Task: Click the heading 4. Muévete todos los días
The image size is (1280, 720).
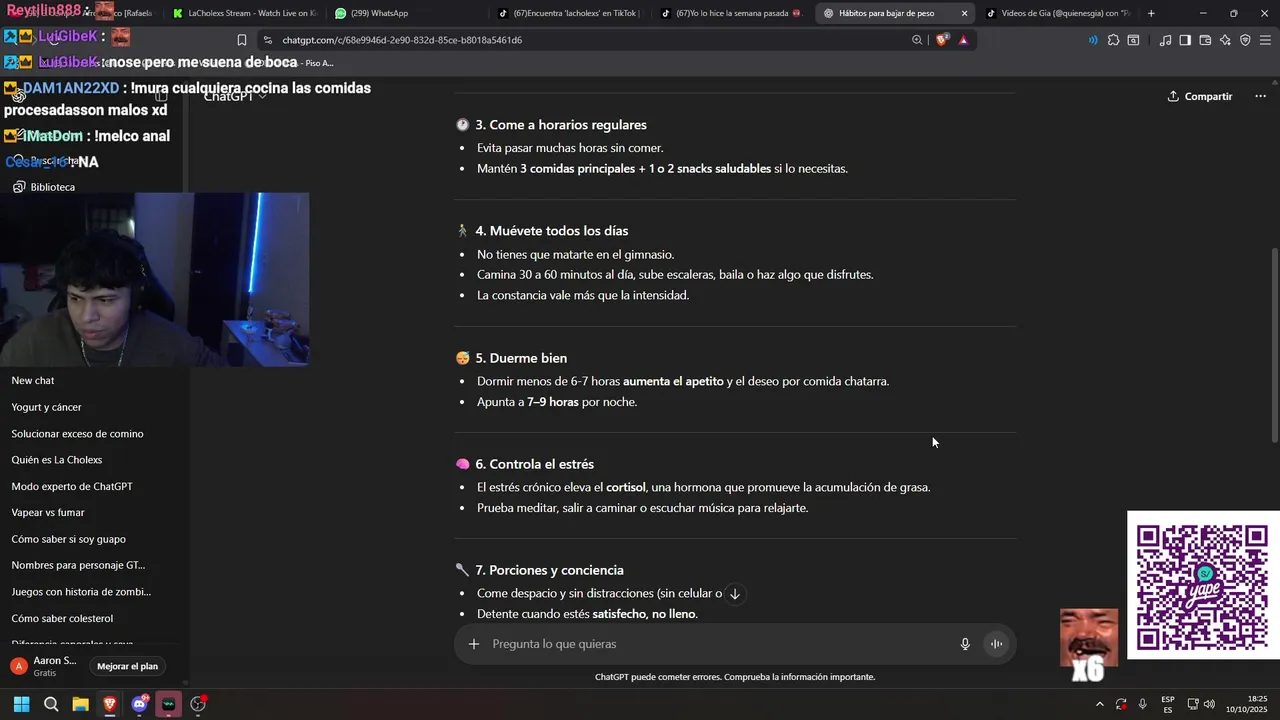Action: click(x=551, y=231)
